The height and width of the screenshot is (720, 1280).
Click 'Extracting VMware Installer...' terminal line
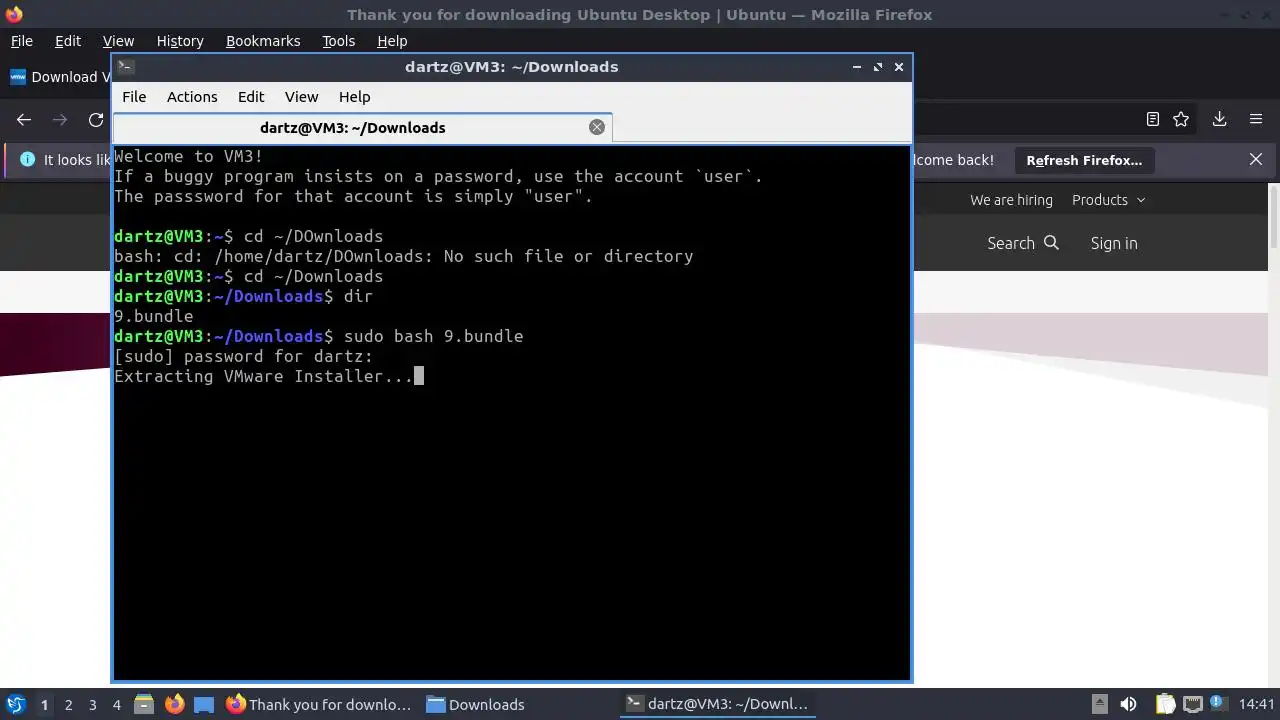(x=264, y=376)
